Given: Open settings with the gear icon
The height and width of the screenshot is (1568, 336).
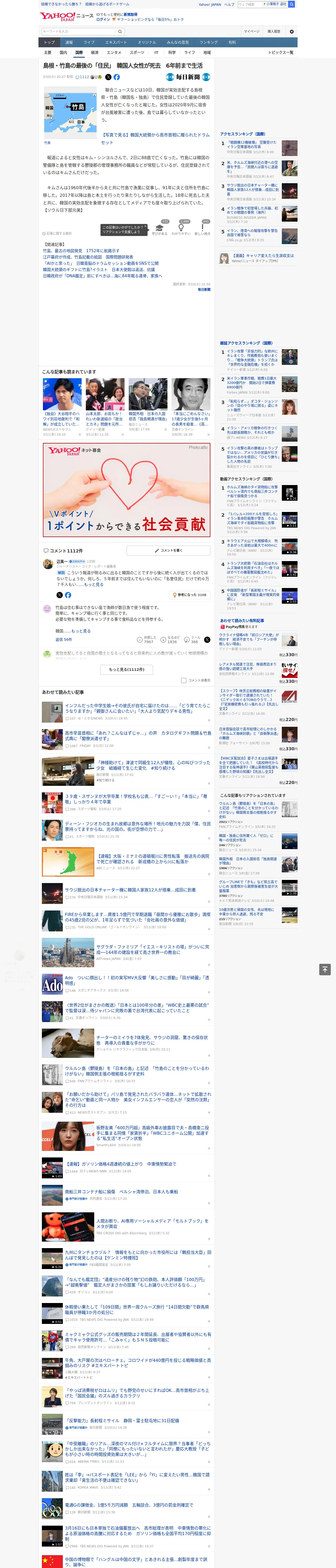Looking at the screenshot, I should 292,32.
